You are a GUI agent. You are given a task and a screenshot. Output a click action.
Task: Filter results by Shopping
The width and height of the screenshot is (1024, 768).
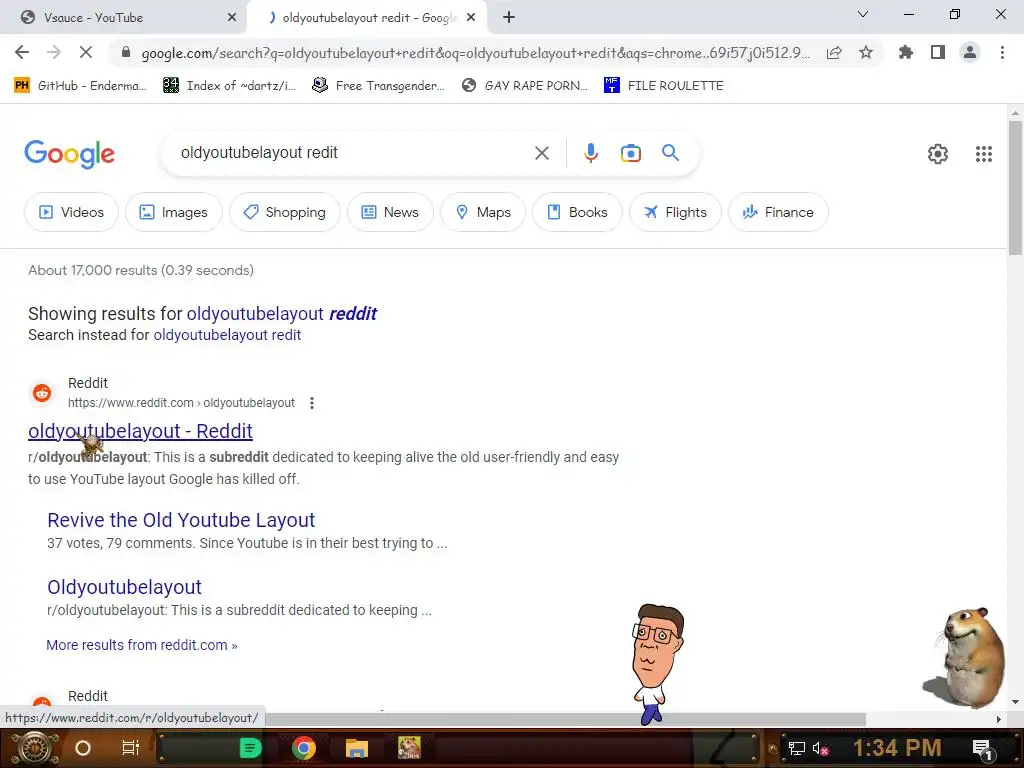coord(285,212)
